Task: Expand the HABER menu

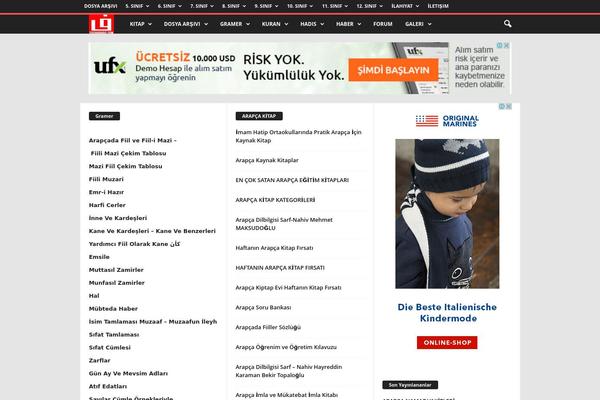Action: point(348,24)
